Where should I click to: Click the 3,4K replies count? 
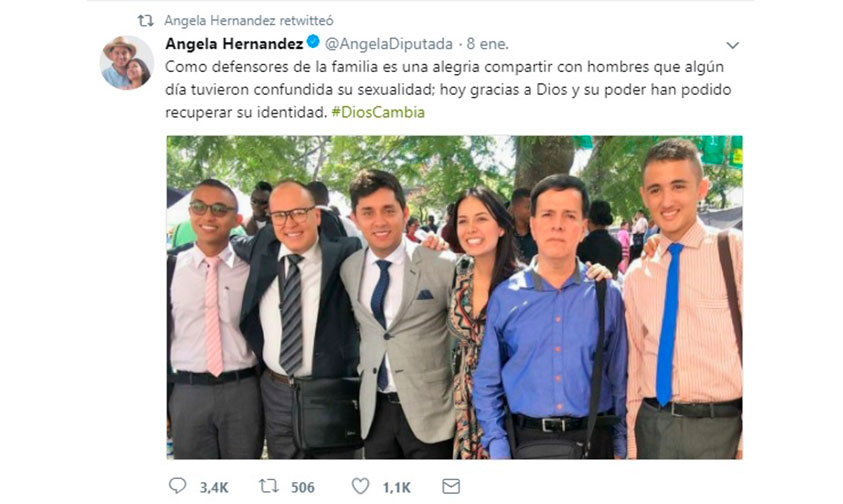pos(214,488)
